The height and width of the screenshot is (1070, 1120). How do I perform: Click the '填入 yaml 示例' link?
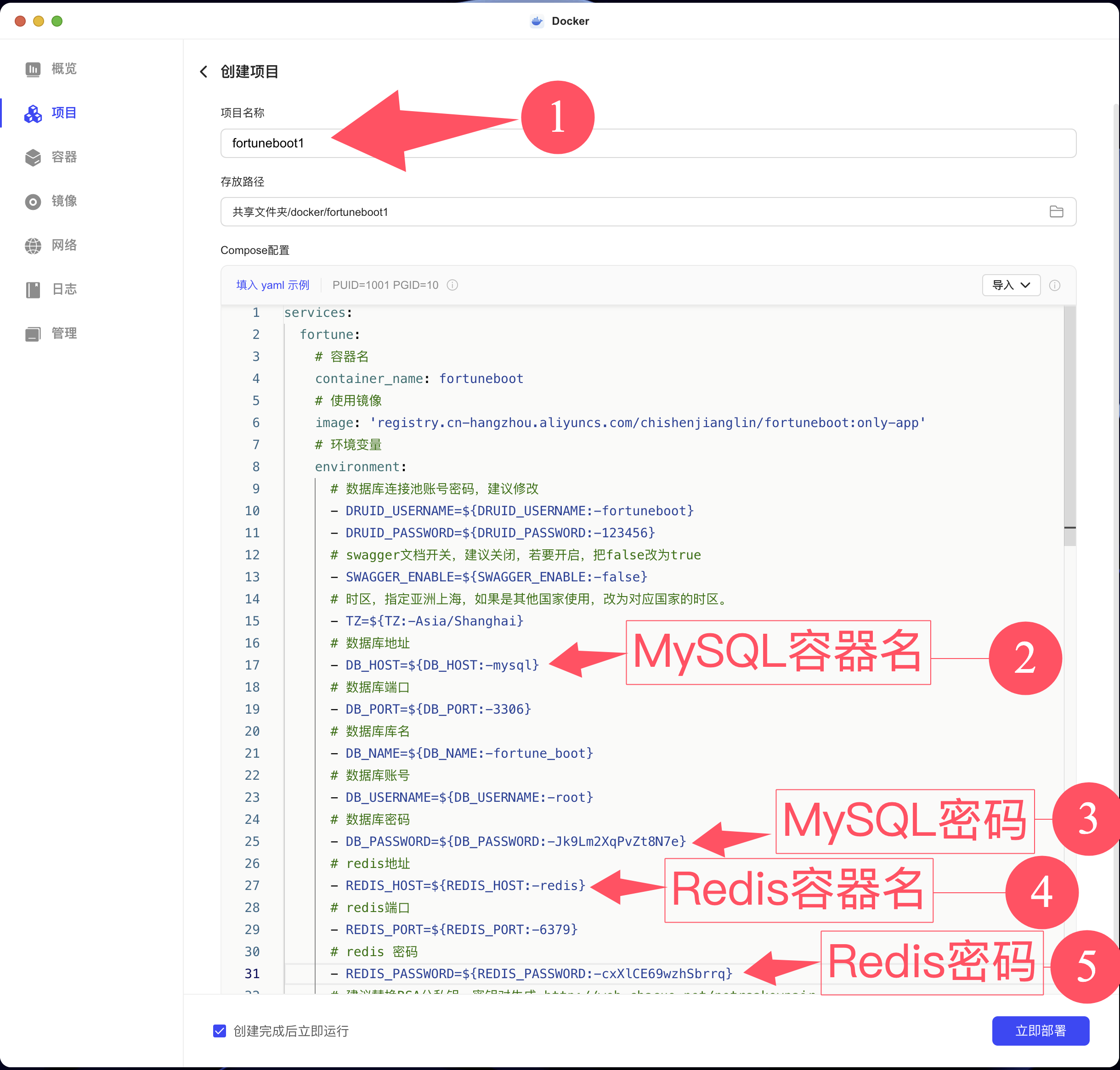point(273,285)
